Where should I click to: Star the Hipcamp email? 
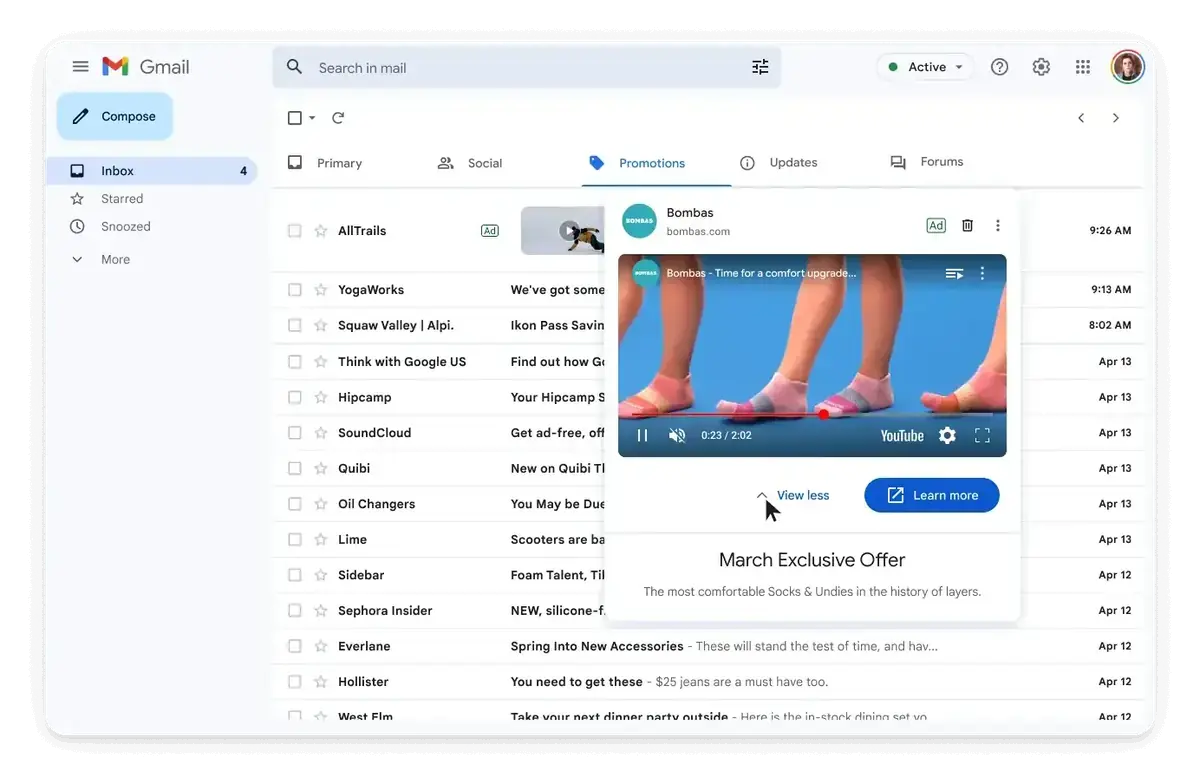click(321, 397)
